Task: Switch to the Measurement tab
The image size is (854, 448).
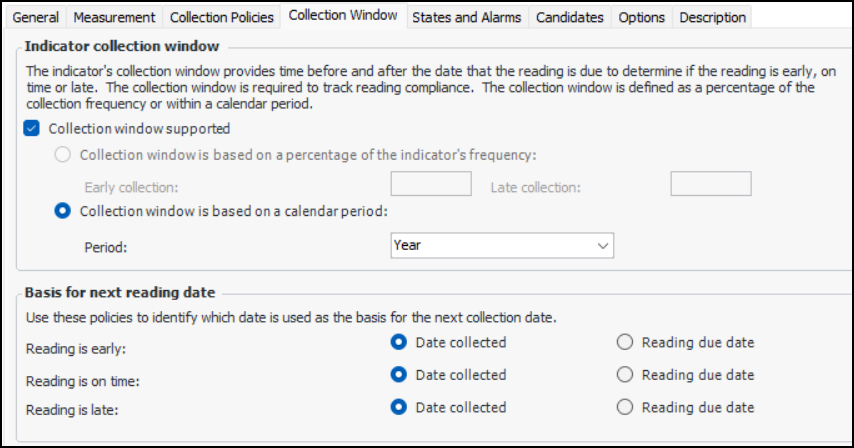Action: (114, 17)
